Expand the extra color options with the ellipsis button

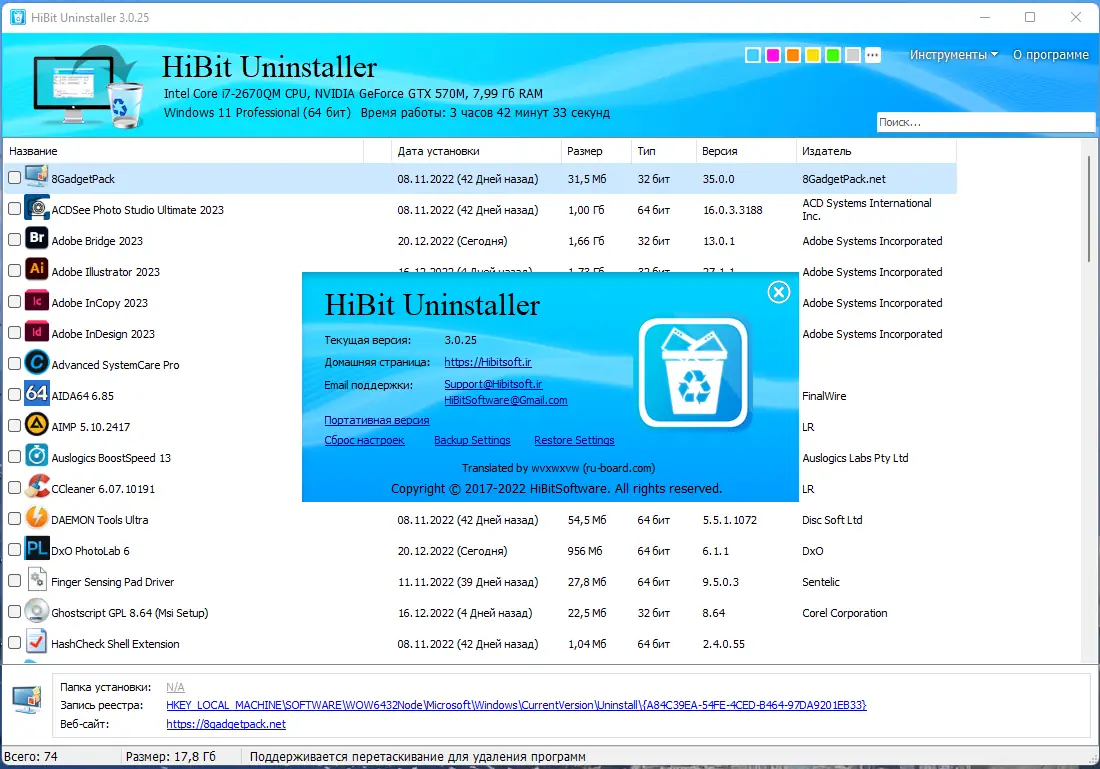click(x=872, y=55)
